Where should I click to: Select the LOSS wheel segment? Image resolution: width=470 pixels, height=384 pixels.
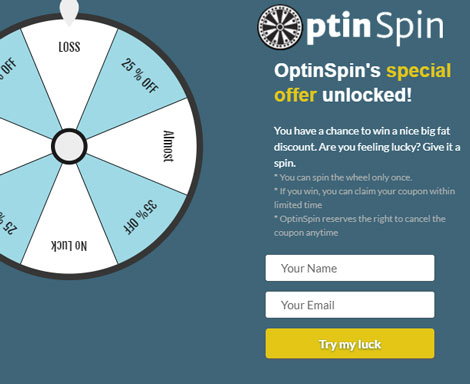[69, 67]
